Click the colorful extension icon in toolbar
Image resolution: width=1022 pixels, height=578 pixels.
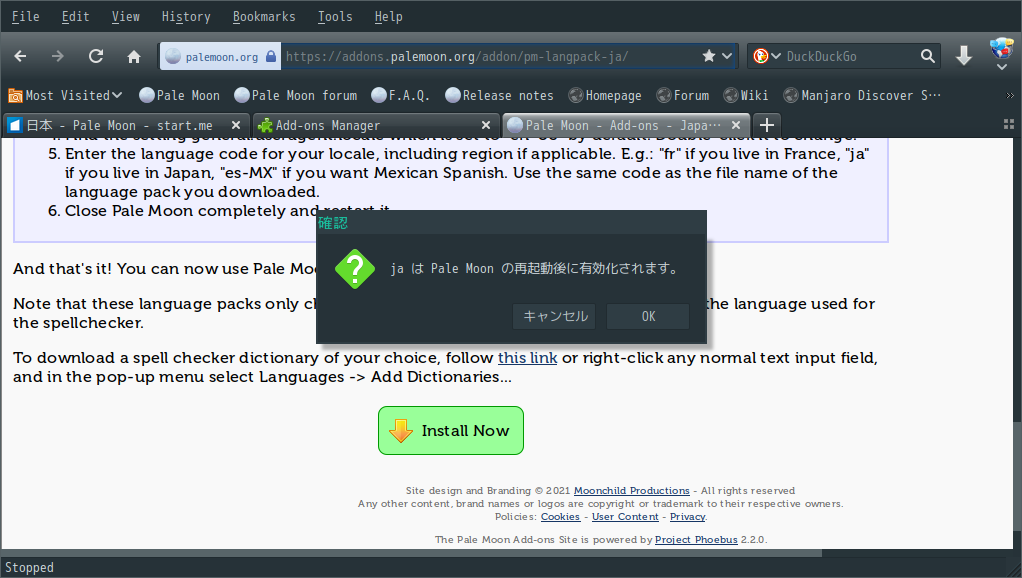tap(1001, 48)
